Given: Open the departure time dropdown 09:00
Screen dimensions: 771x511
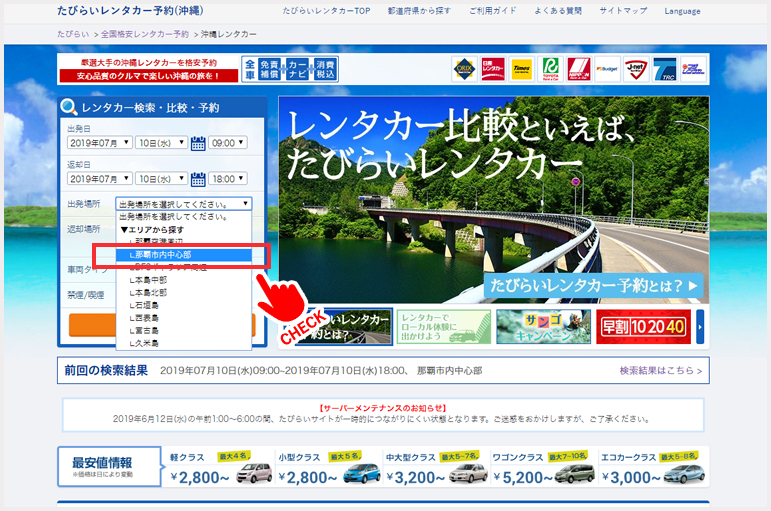Looking at the screenshot, I should [228, 143].
